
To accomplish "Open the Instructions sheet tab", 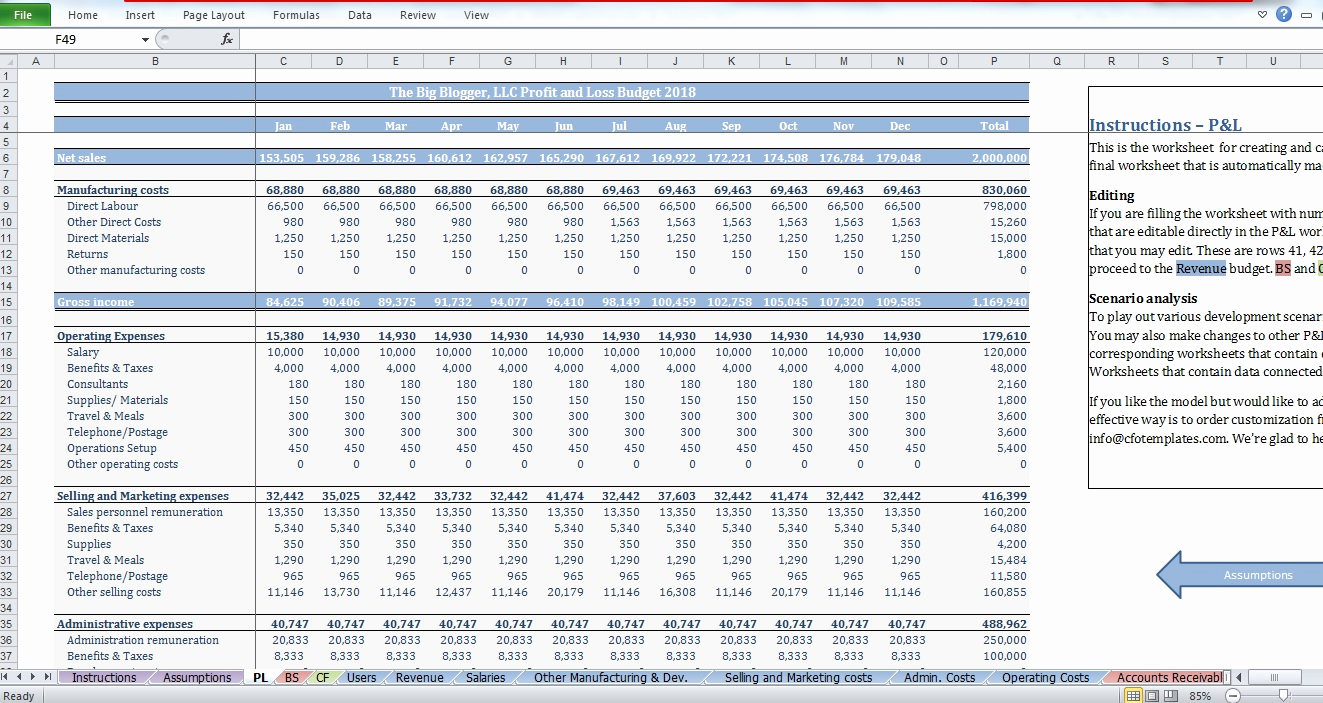I will 104,678.
